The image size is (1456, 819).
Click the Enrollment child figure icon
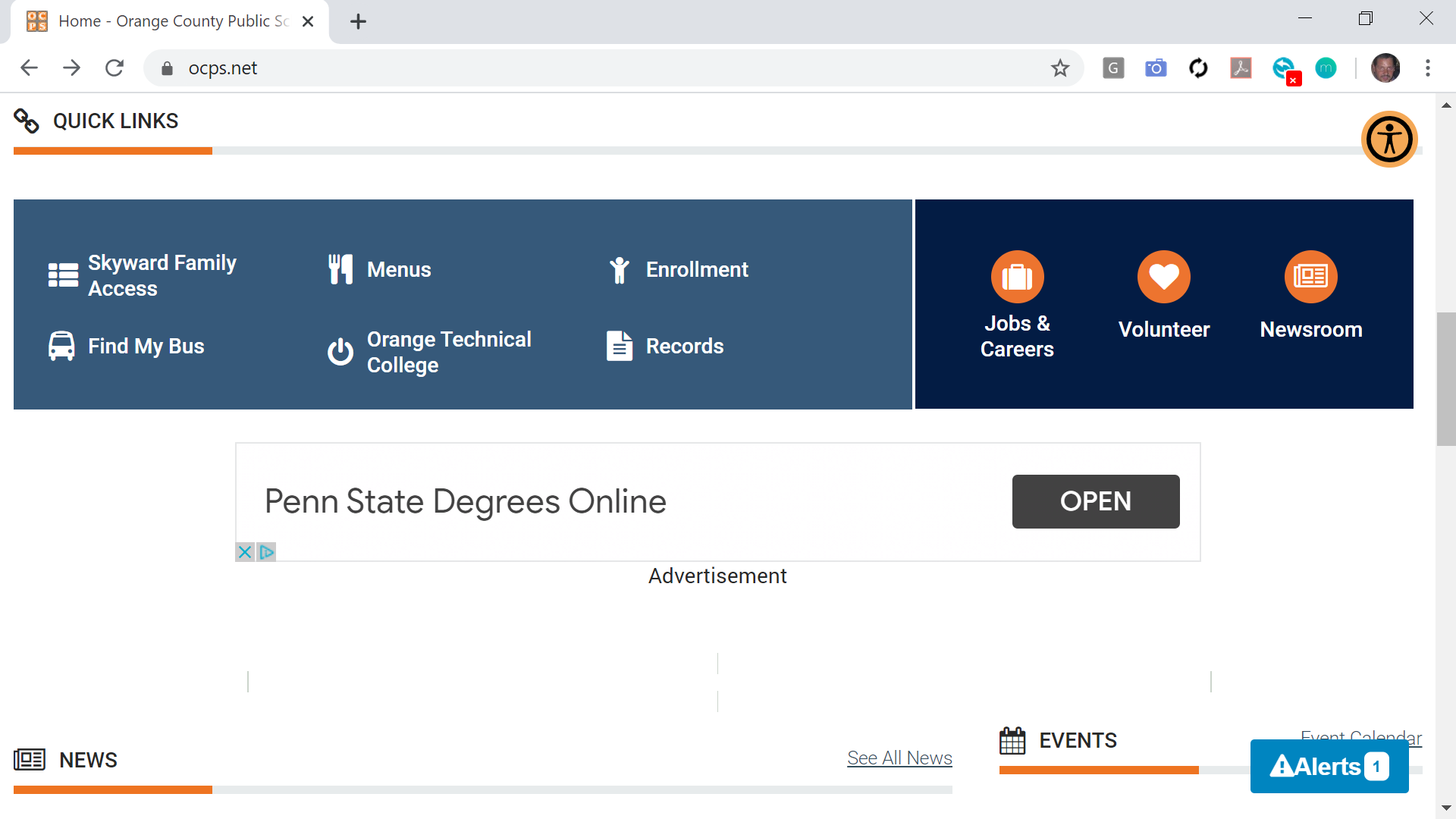click(x=620, y=270)
